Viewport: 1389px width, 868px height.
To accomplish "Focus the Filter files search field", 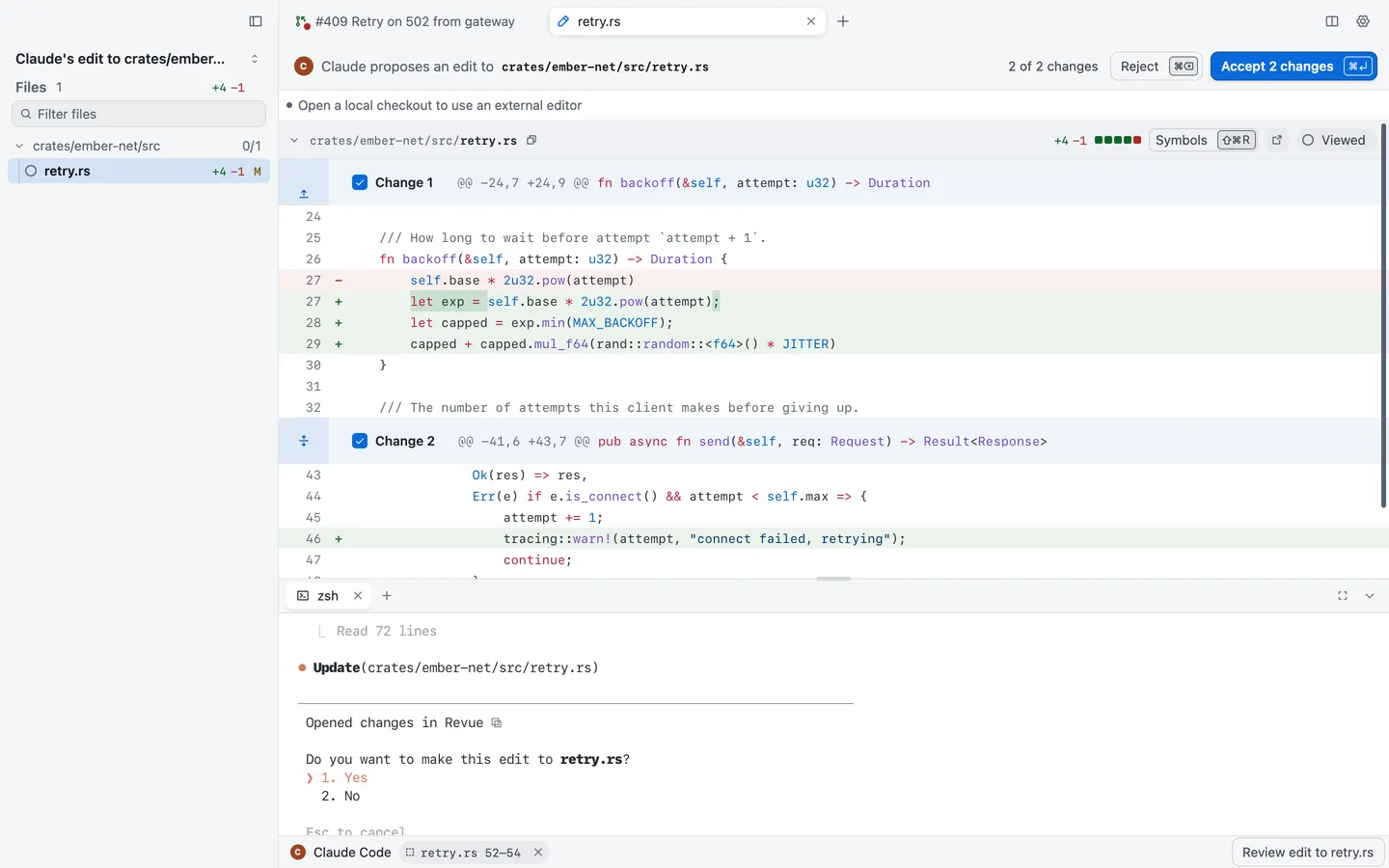I will tap(139, 114).
